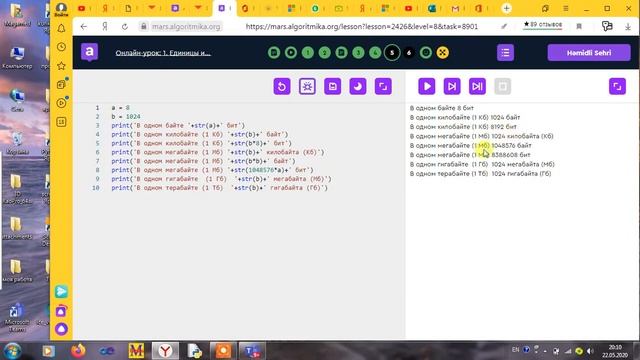Screen dimensions: 640x360
Task: Open the Компьютер desktop icon
Action: 17,58
